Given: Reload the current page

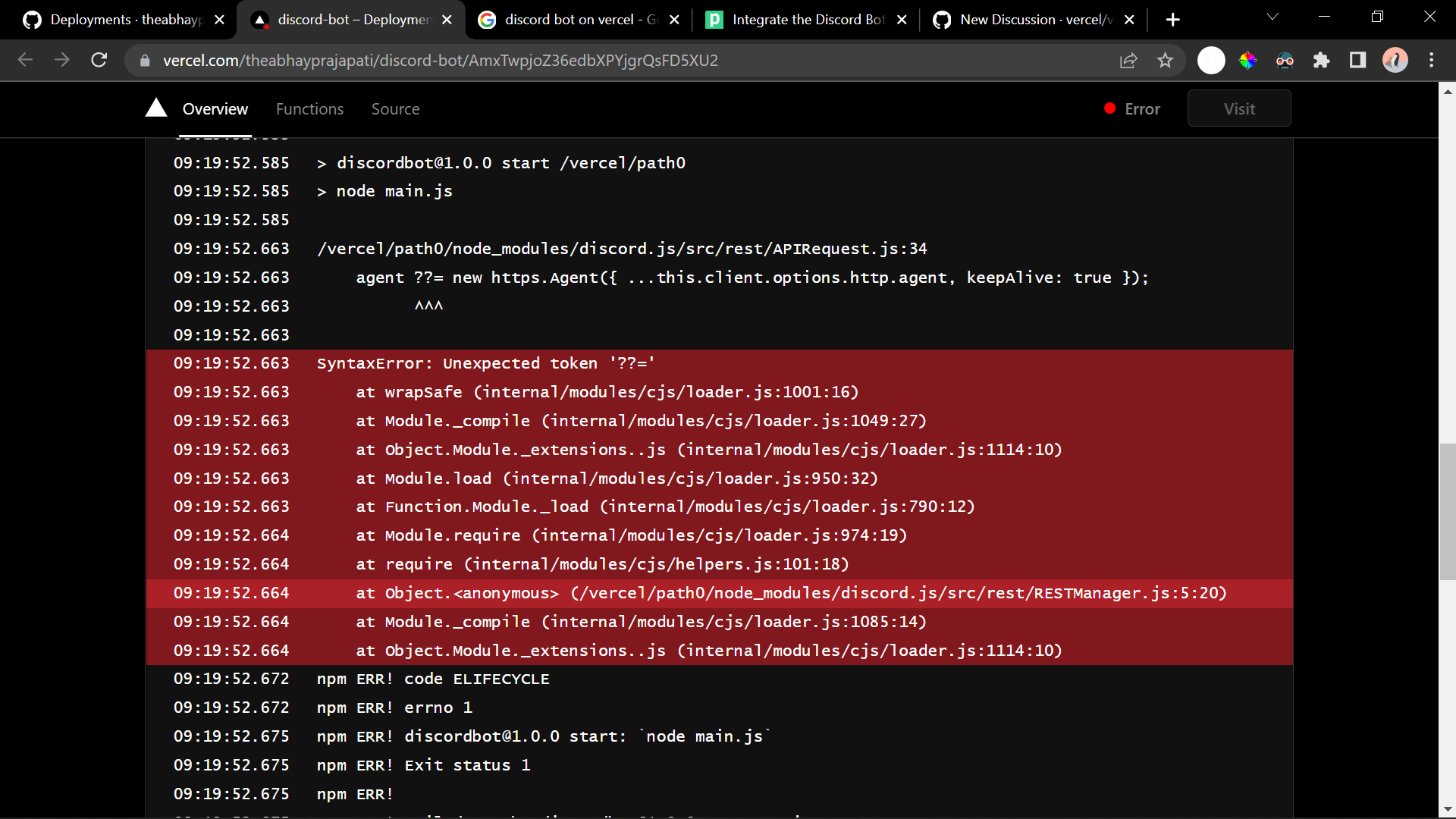Looking at the screenshot, I should (99, 60).
